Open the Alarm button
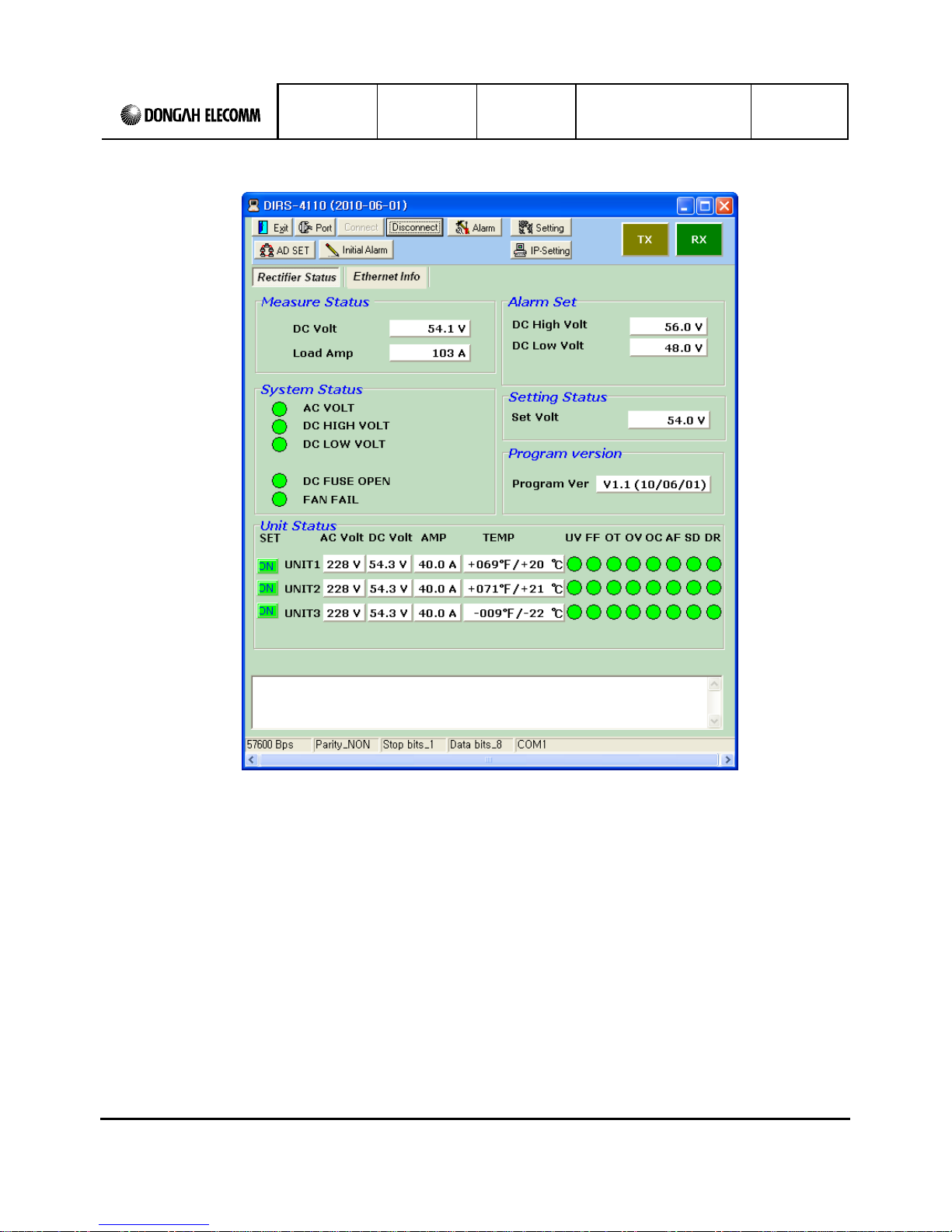 (x=475, y=228)
